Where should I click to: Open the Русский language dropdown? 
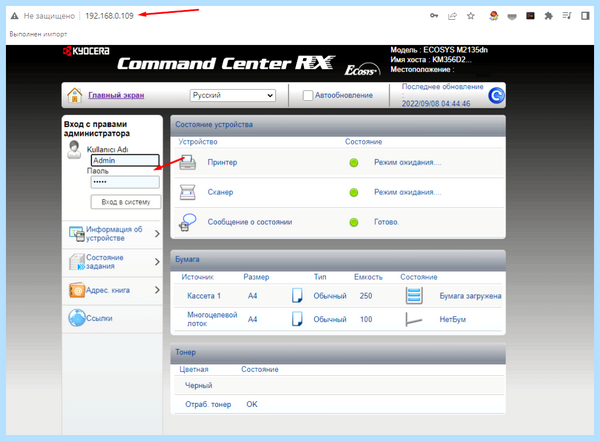coord(233,95)
